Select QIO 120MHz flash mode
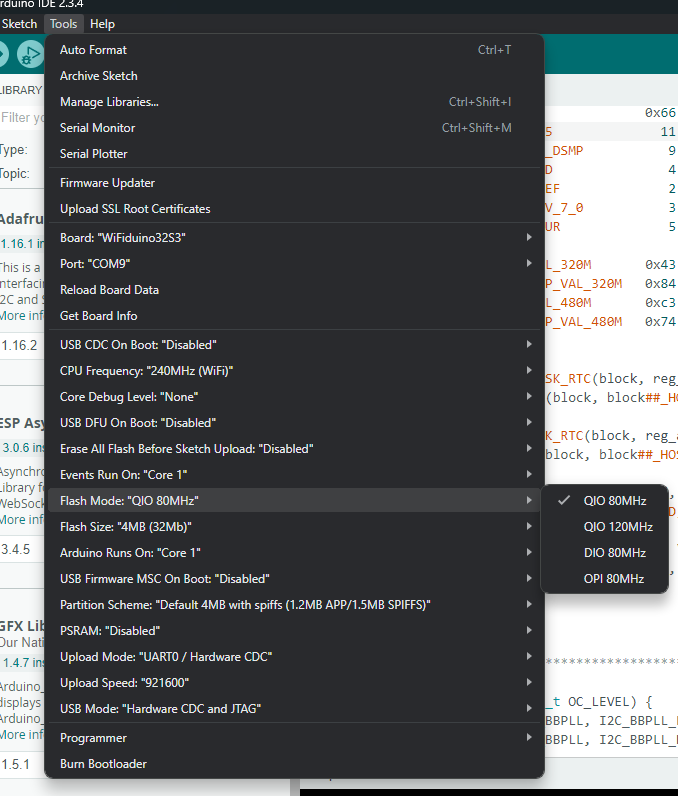The height and width of the screenshot is (796, 678). click(x=604, y=526)
